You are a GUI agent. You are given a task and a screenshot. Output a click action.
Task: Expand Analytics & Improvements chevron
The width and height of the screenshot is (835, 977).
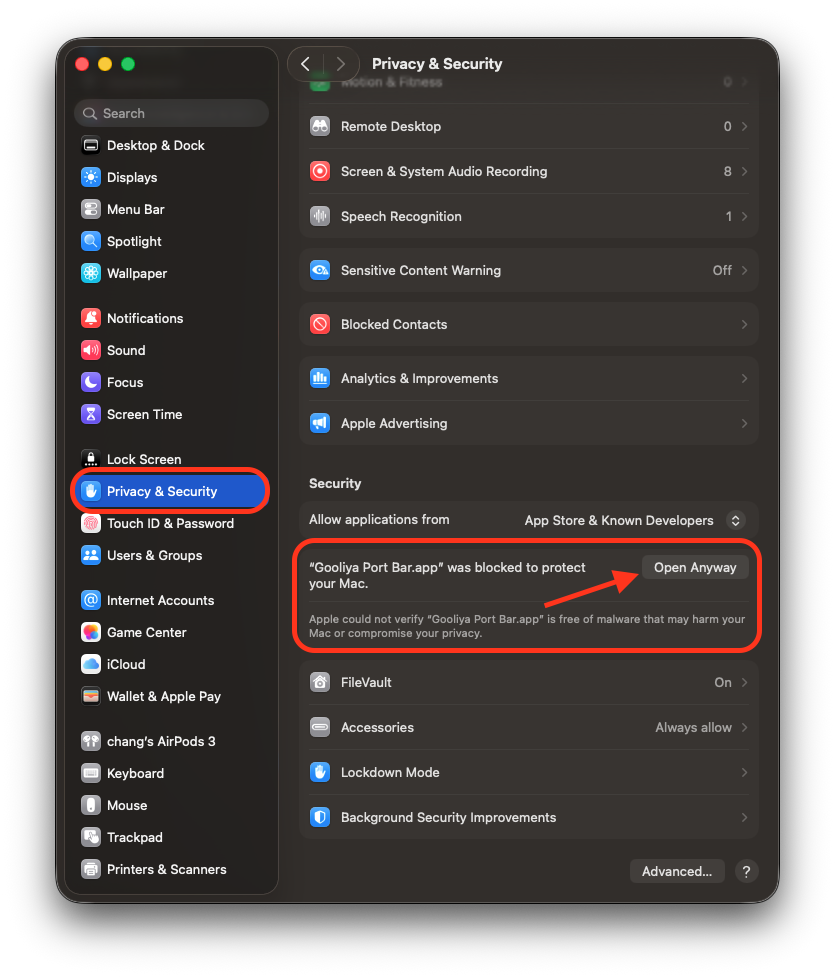point(744,378)
